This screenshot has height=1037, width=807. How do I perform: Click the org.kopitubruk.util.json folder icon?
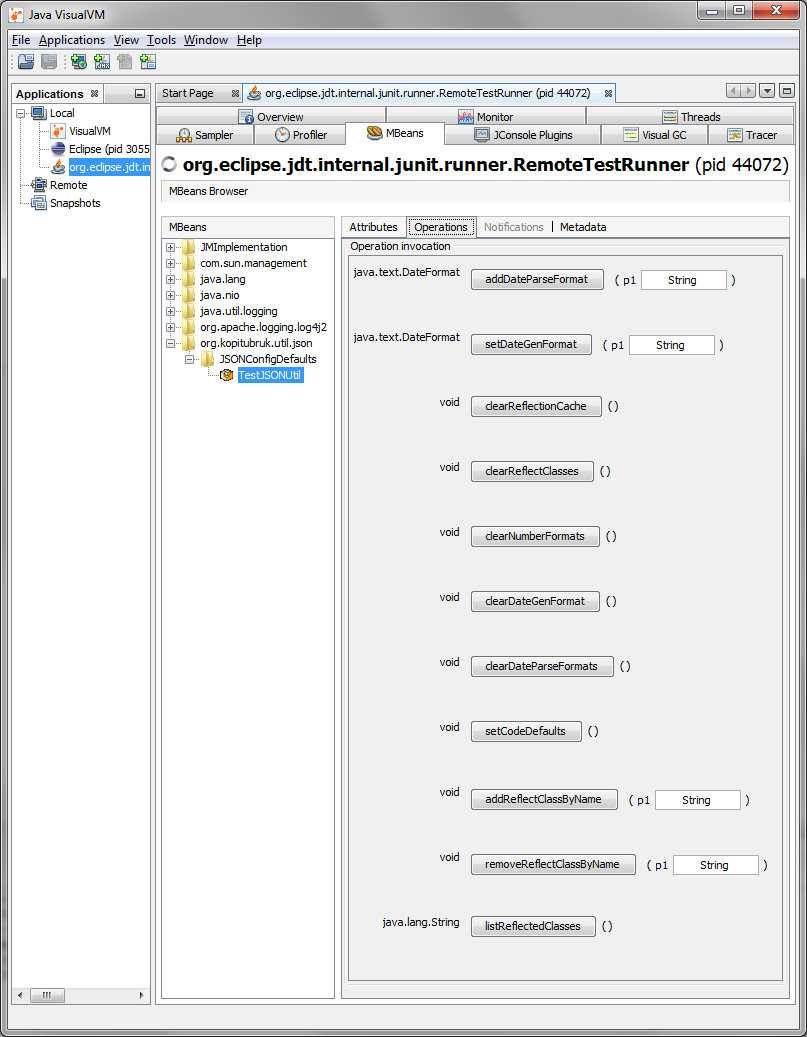tap(189, 343)
